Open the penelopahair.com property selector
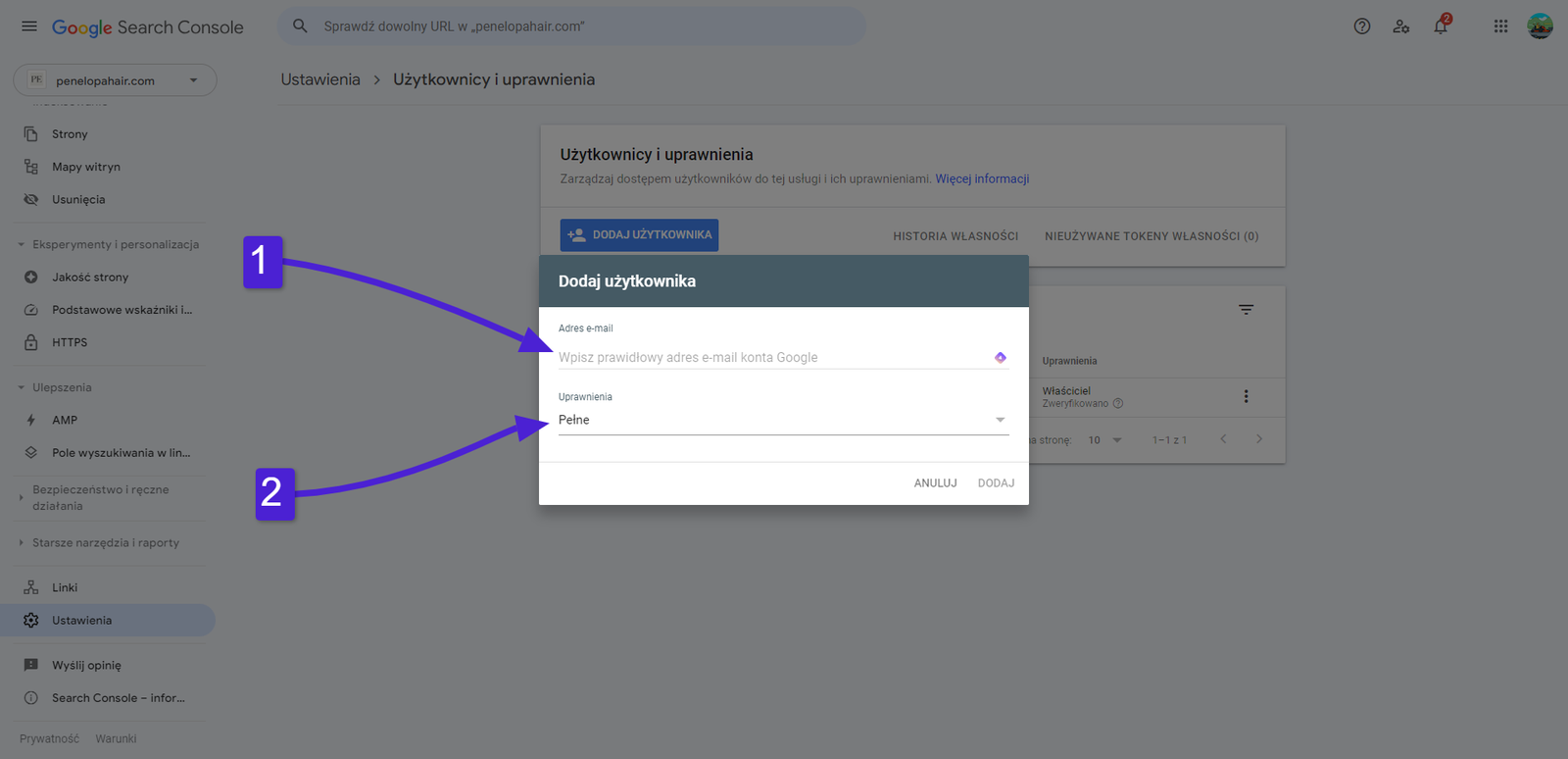The width and height of the screenshot is (1568, 759). pos(115,80)
